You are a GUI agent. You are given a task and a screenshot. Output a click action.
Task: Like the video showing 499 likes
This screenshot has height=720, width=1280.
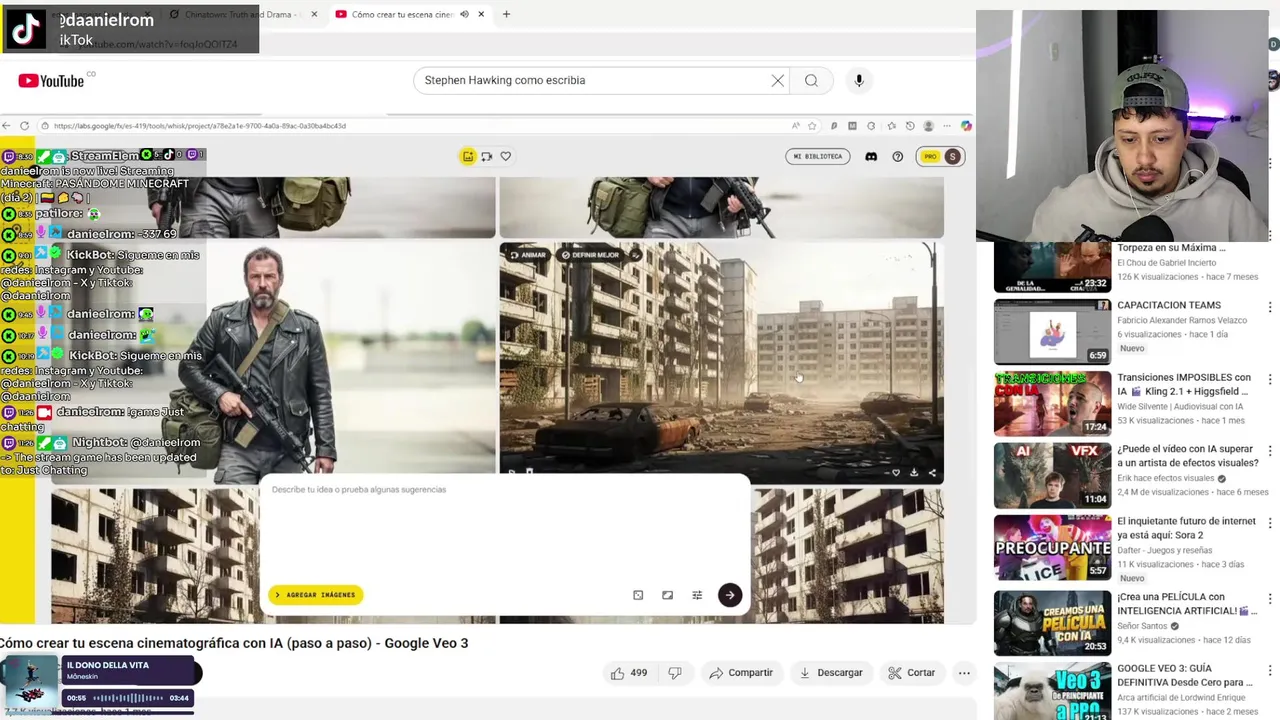tap(629, 673)
